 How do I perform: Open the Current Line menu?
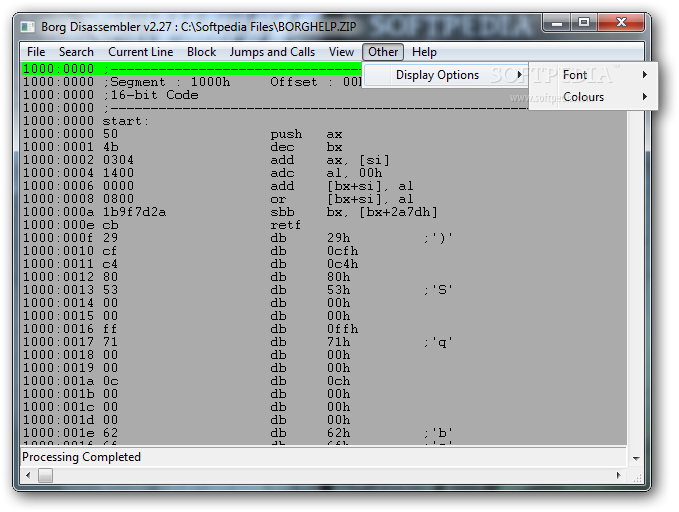(x=140, y=52)
